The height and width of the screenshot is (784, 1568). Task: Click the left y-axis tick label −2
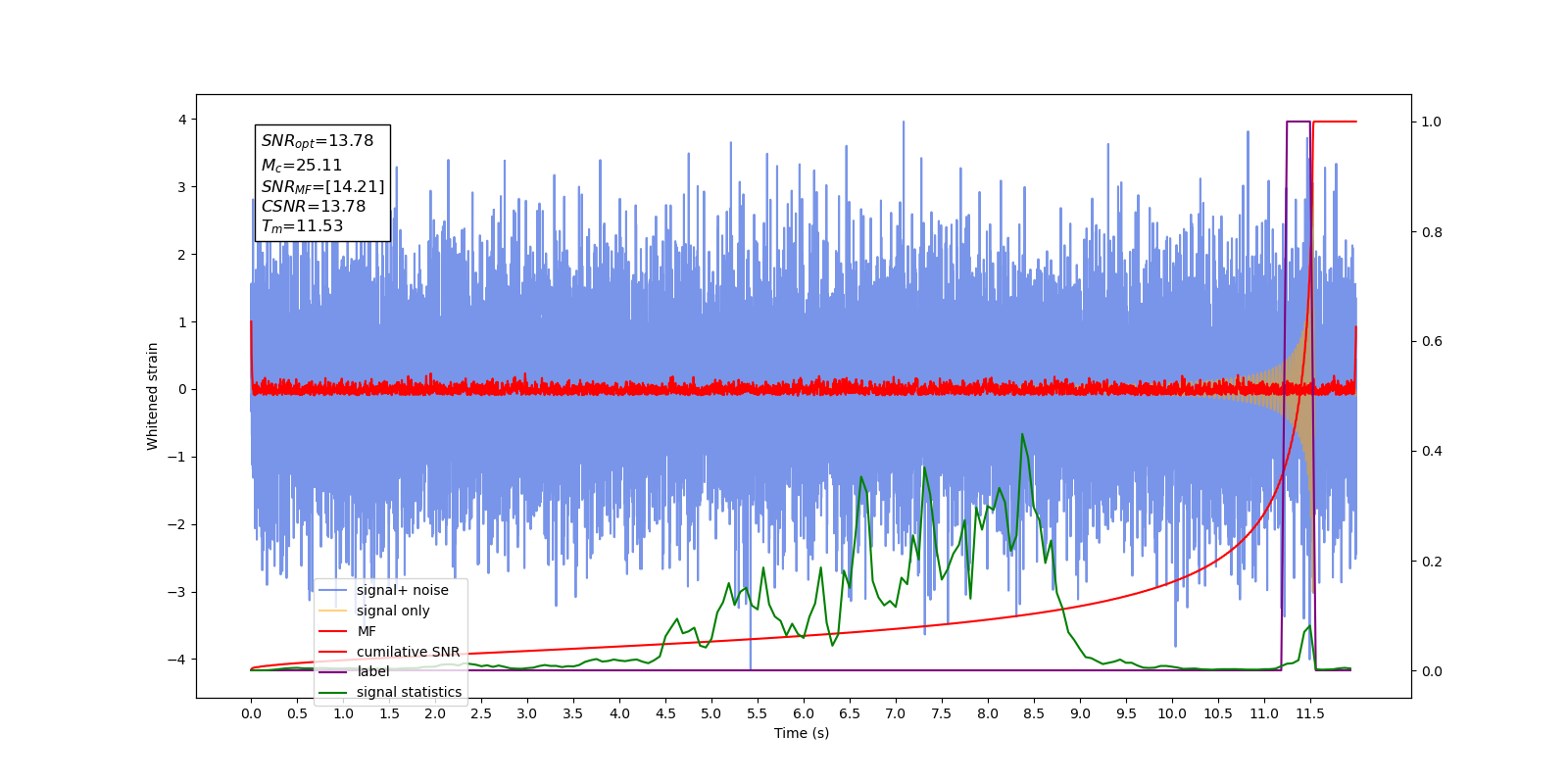tap(178, 524)
